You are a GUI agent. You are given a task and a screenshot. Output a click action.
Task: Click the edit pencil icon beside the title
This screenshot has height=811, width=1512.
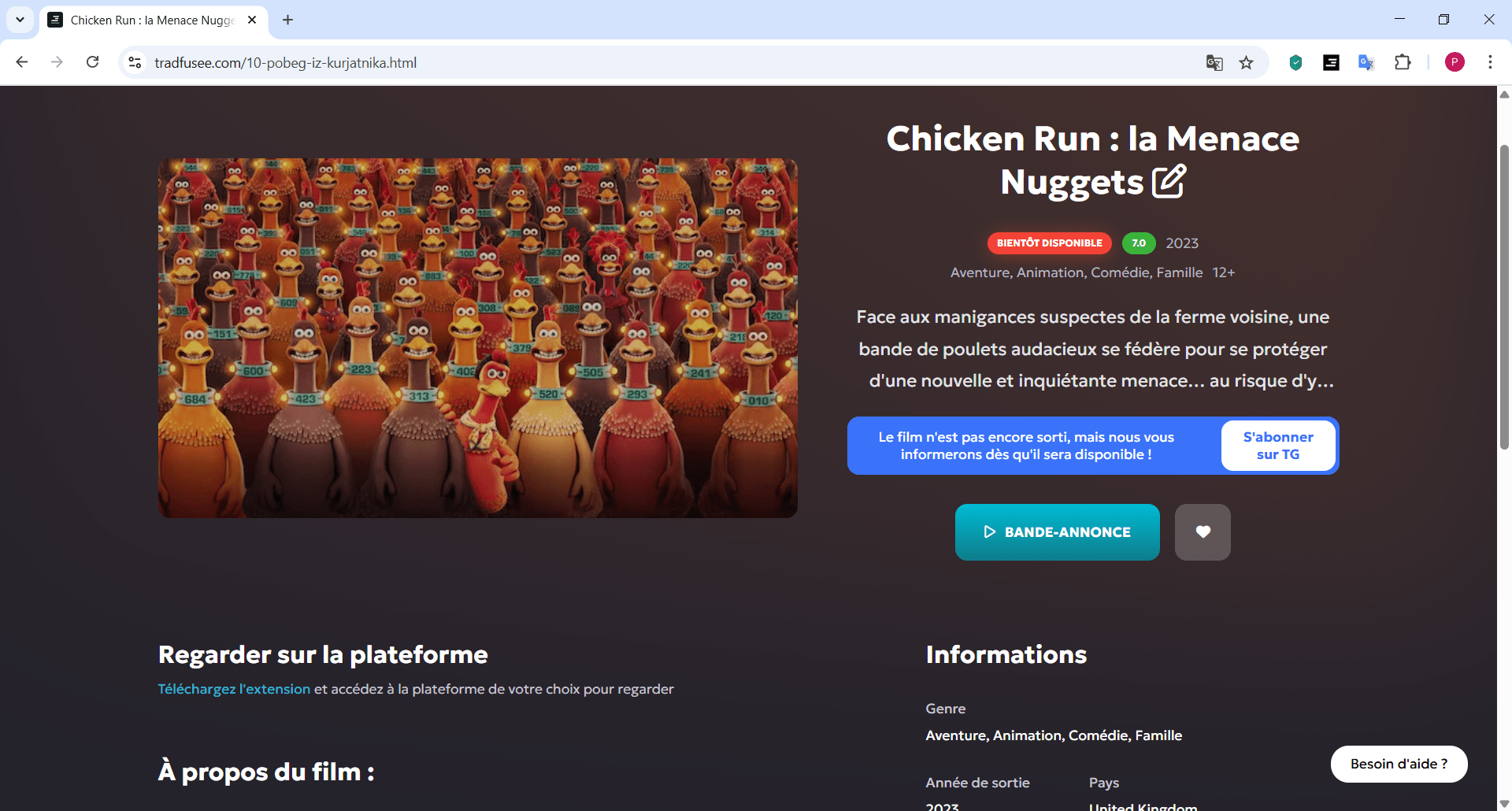click(1169, 181)
